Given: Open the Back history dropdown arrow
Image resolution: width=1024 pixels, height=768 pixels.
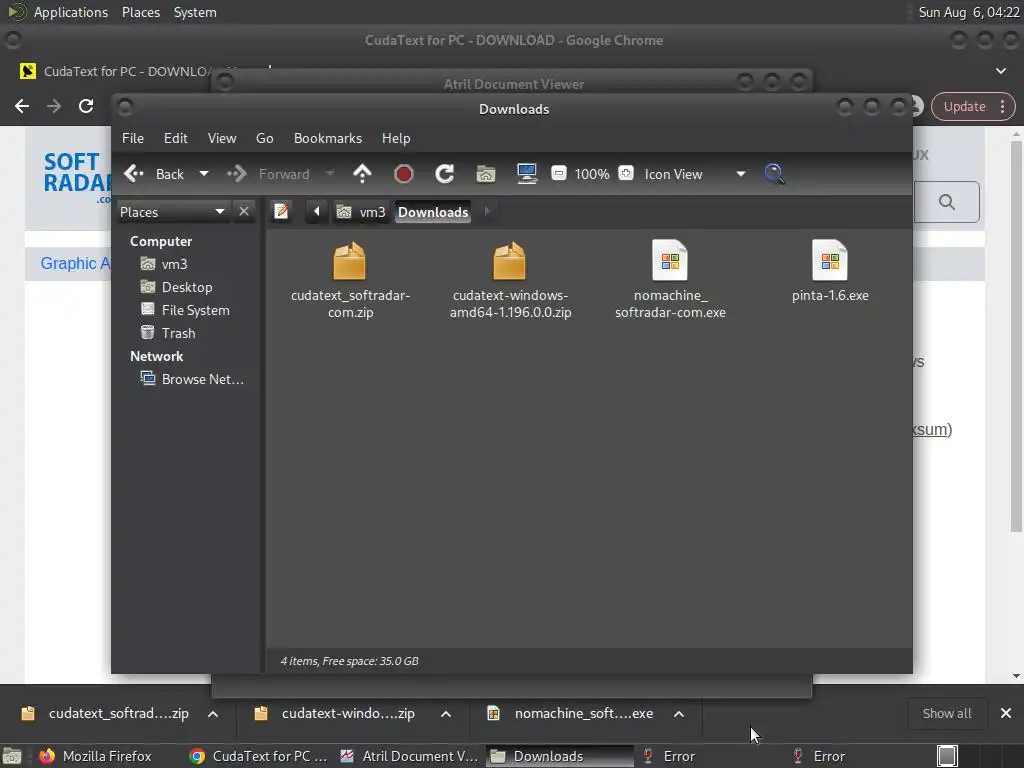Looking at the screenshot, I should (204, 174).
